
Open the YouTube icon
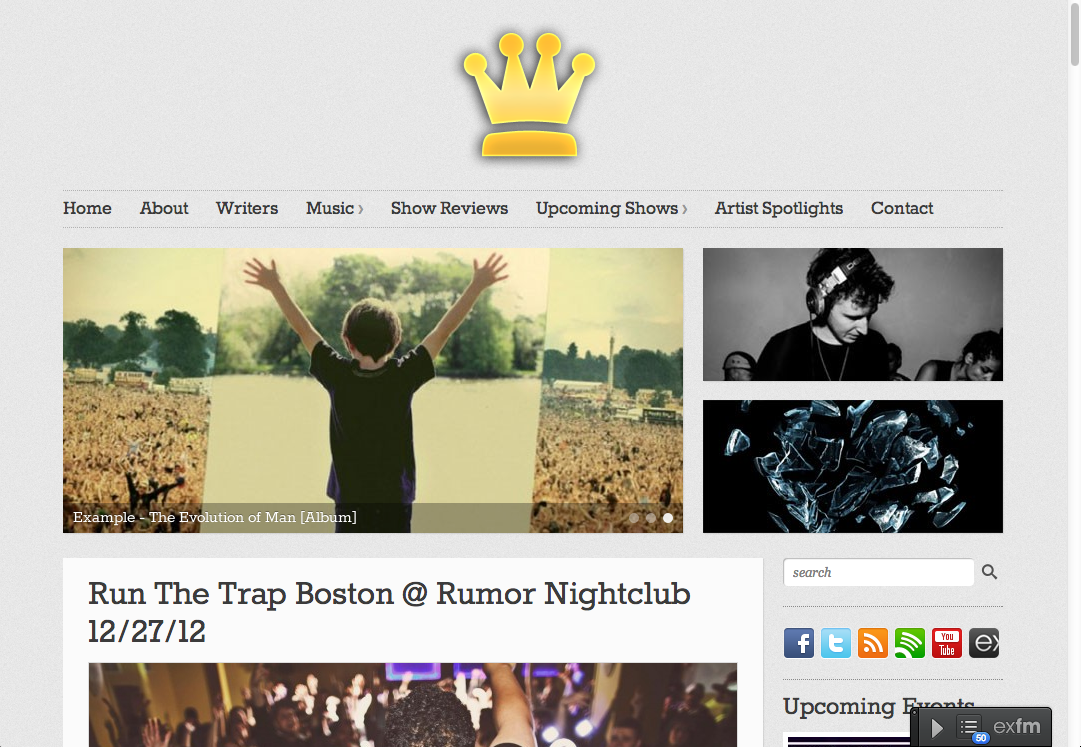(x=947, y=643)
